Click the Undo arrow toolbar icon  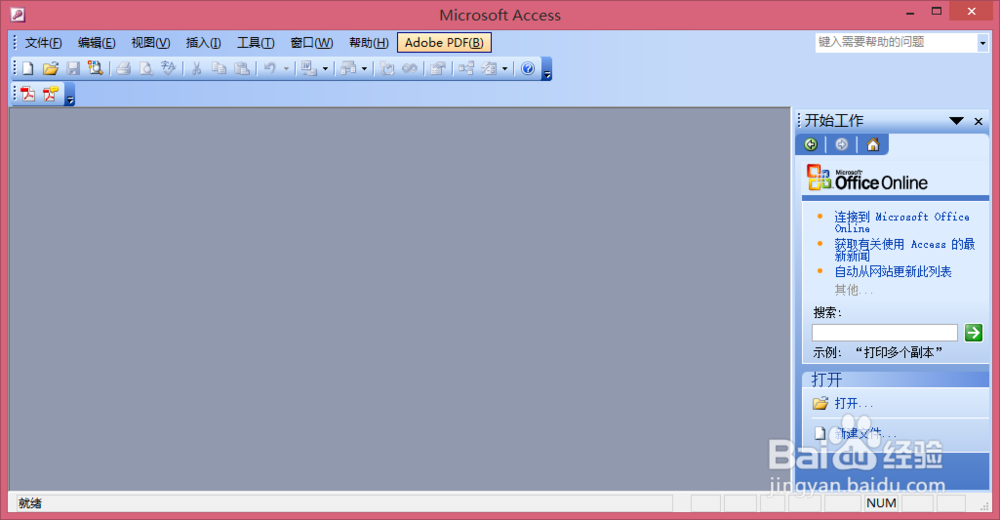[x=270, y=68]
